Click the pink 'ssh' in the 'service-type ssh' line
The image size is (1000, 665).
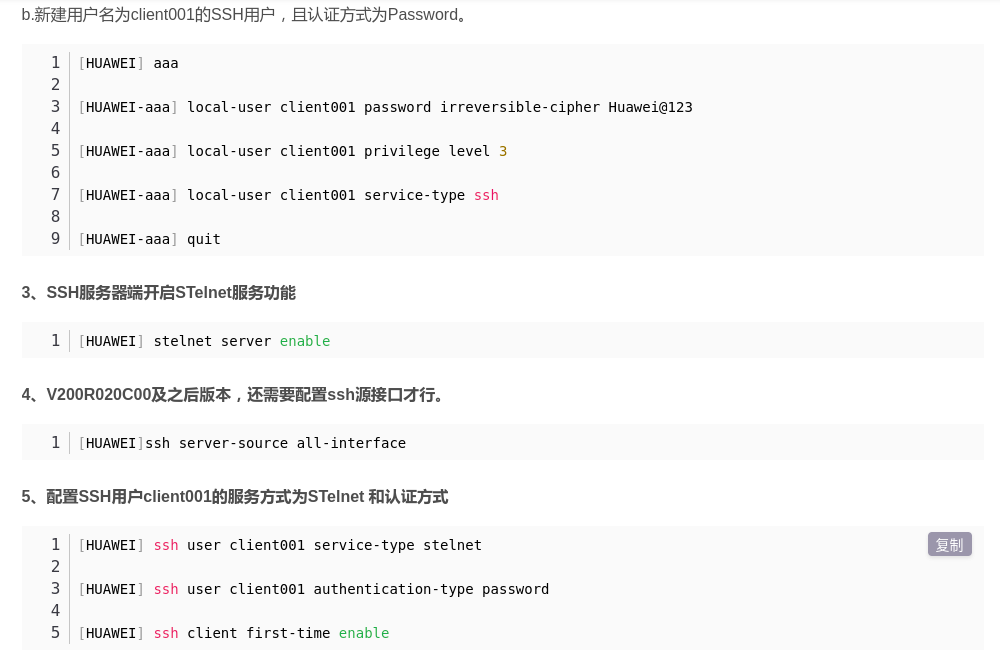pyautogui.click(x=486, y=195)
